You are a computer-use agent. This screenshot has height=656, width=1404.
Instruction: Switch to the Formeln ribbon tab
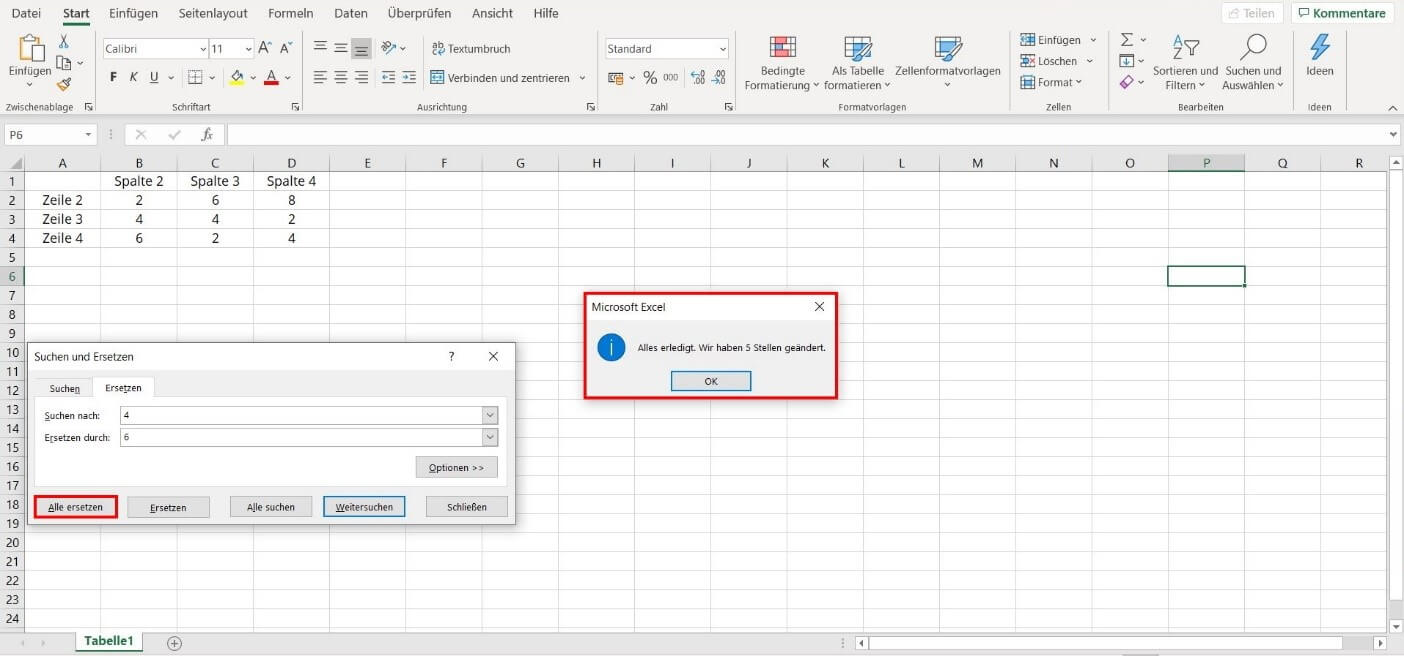click(291, 13)
